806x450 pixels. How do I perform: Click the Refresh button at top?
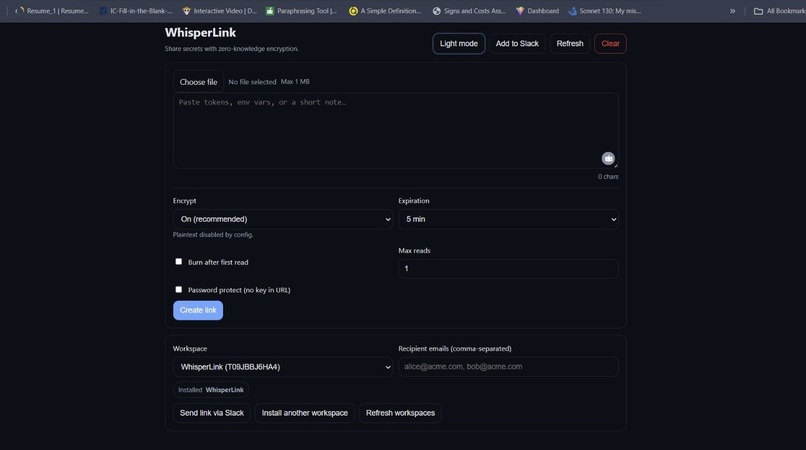pyautogui.click(x=570, y=44)
